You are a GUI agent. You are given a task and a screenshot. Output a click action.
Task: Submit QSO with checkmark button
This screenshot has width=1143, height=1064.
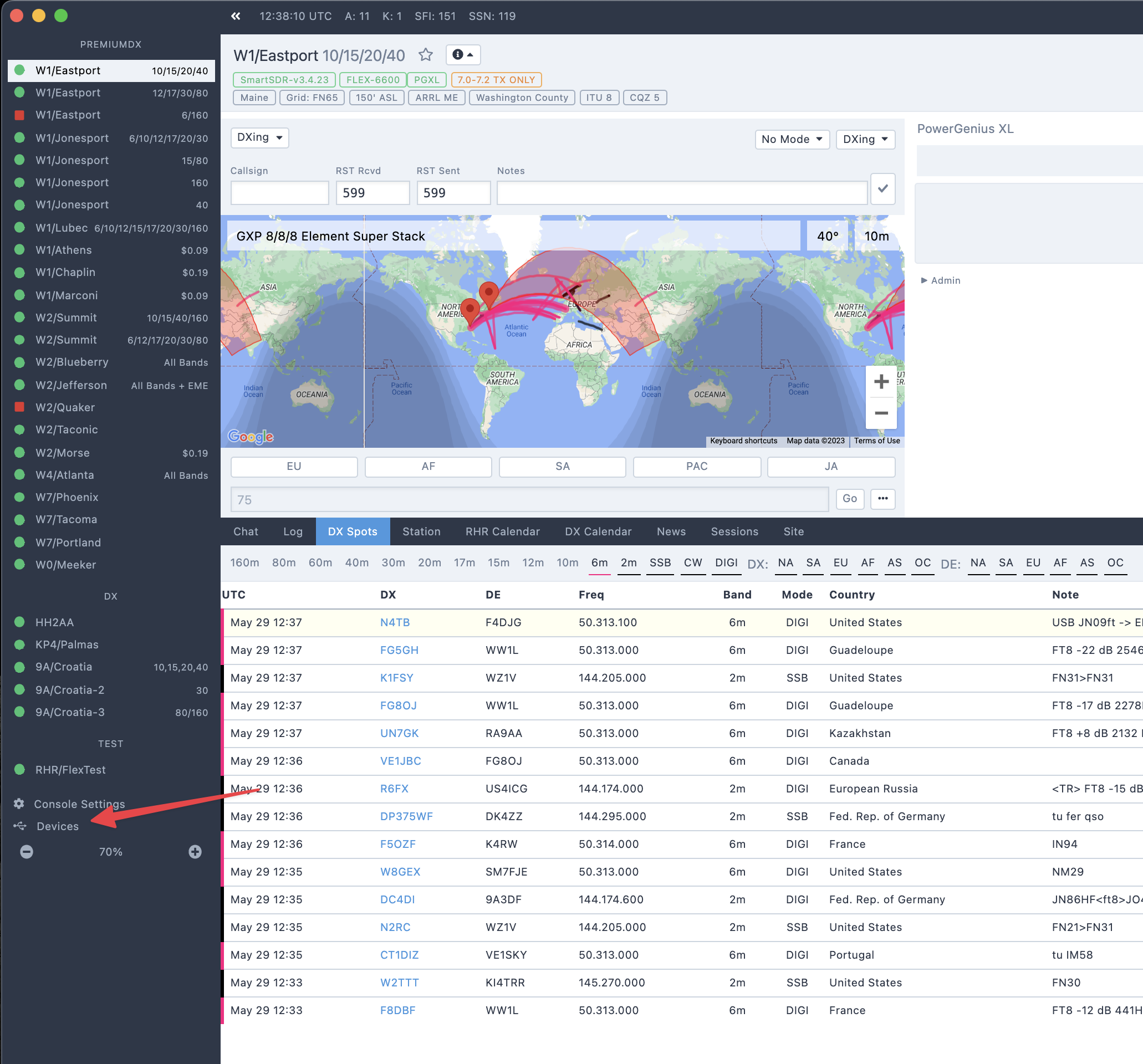pos(882,188)
